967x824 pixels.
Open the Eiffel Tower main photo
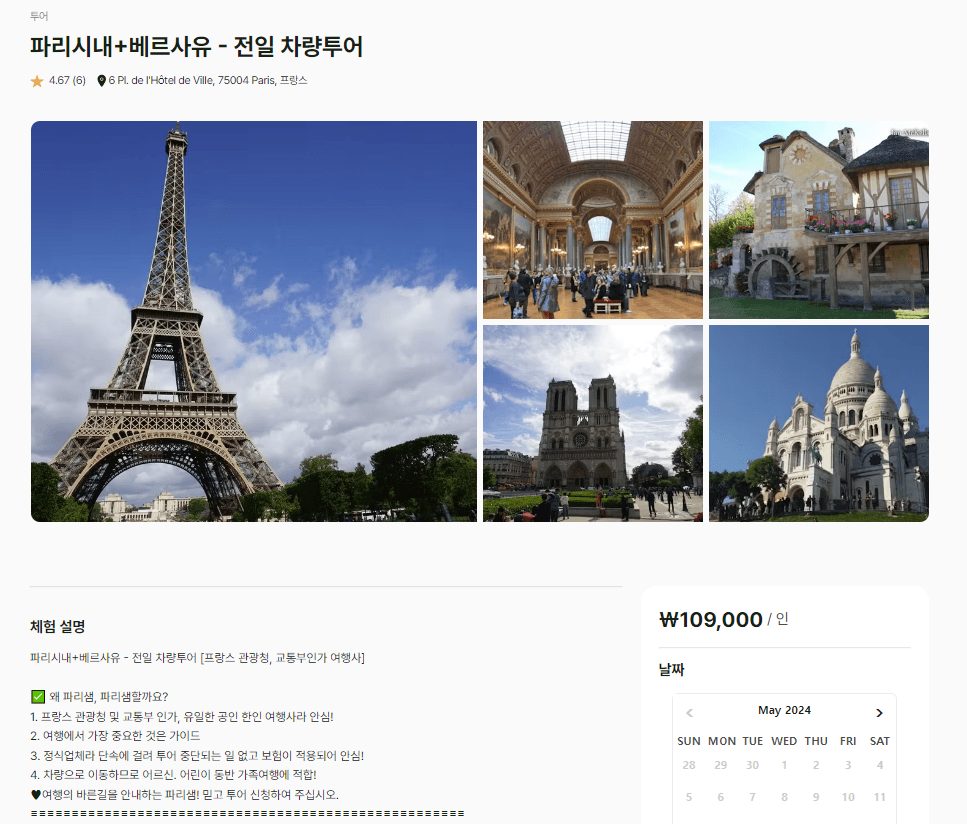(254, 321)
